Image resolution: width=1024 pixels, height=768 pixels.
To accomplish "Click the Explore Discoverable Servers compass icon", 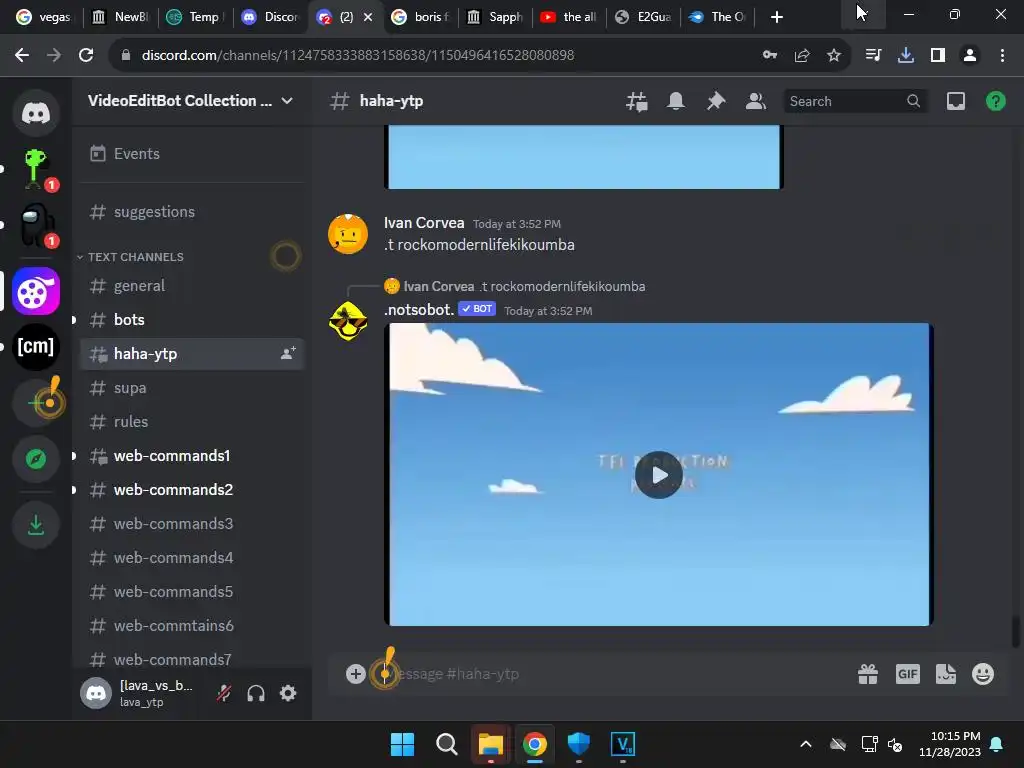I will coord(36,459).
